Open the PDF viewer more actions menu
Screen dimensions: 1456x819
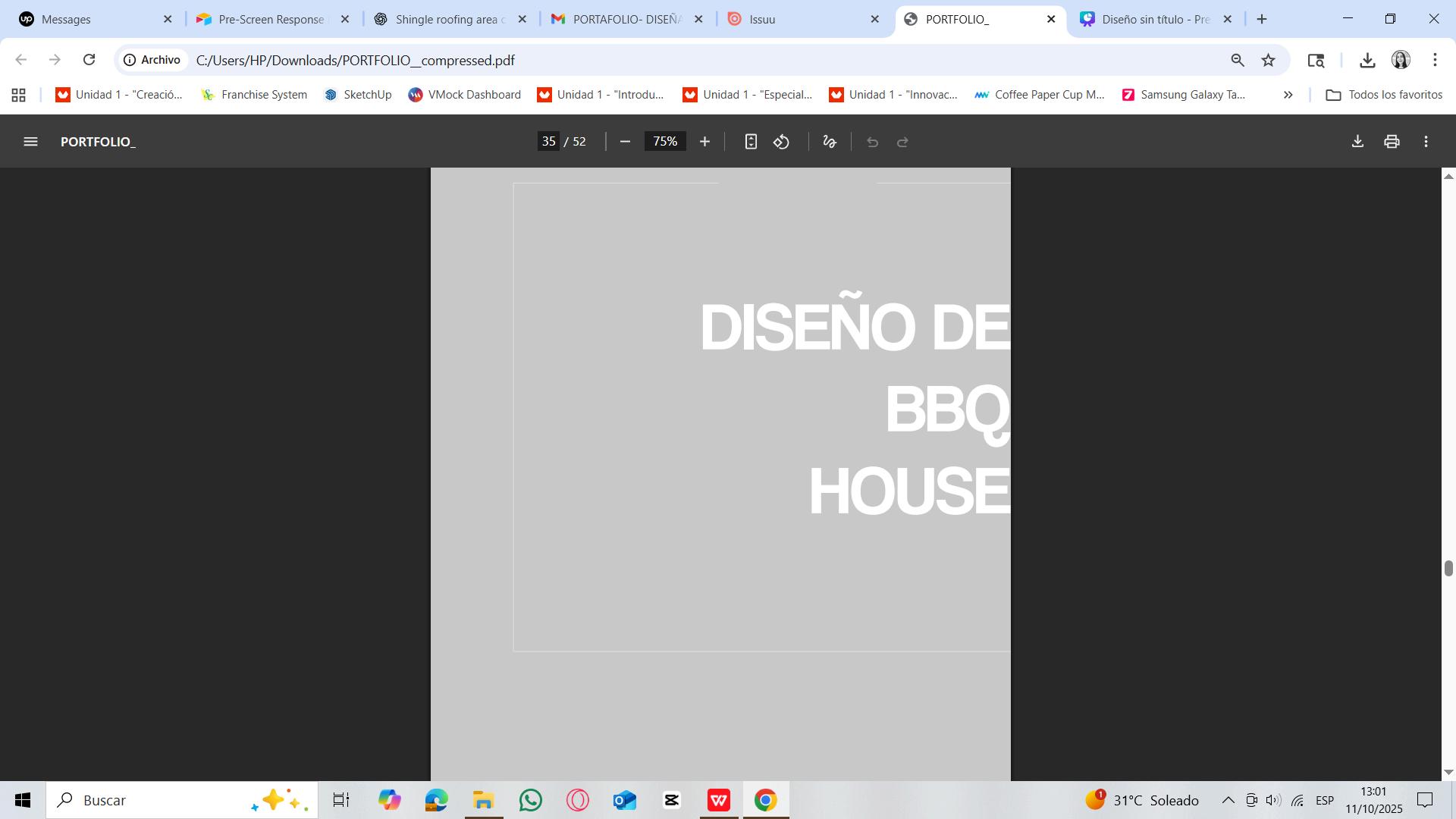click(1426, 142)
